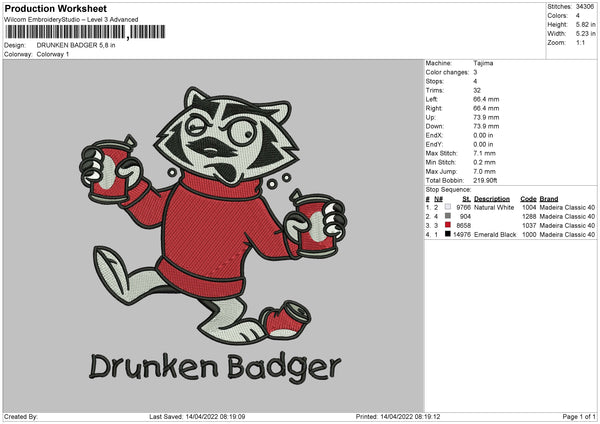Image resolution: width=600 pixels, height=424 pixels.
Task: Click the 'Stop Sequence:' heading
Action: tap(448, 190)
